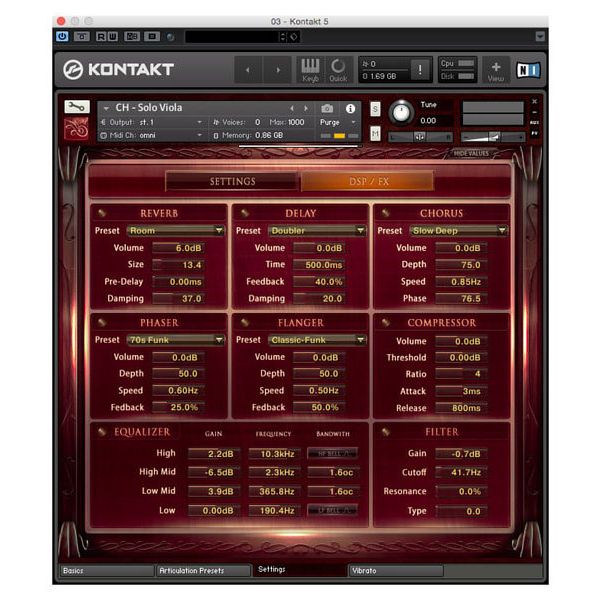Viewport: 600px width, 600px height.
Task: Click the Reverb Volume 6.0dB value bar
Action: coord(178,248)
